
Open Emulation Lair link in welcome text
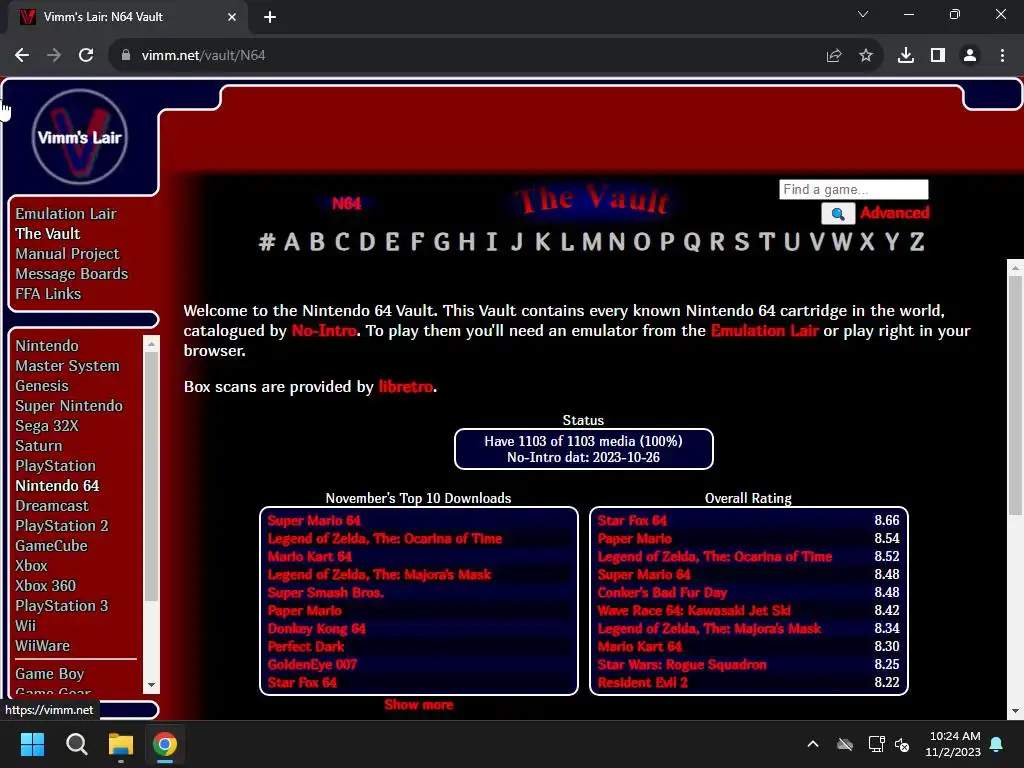765,330
